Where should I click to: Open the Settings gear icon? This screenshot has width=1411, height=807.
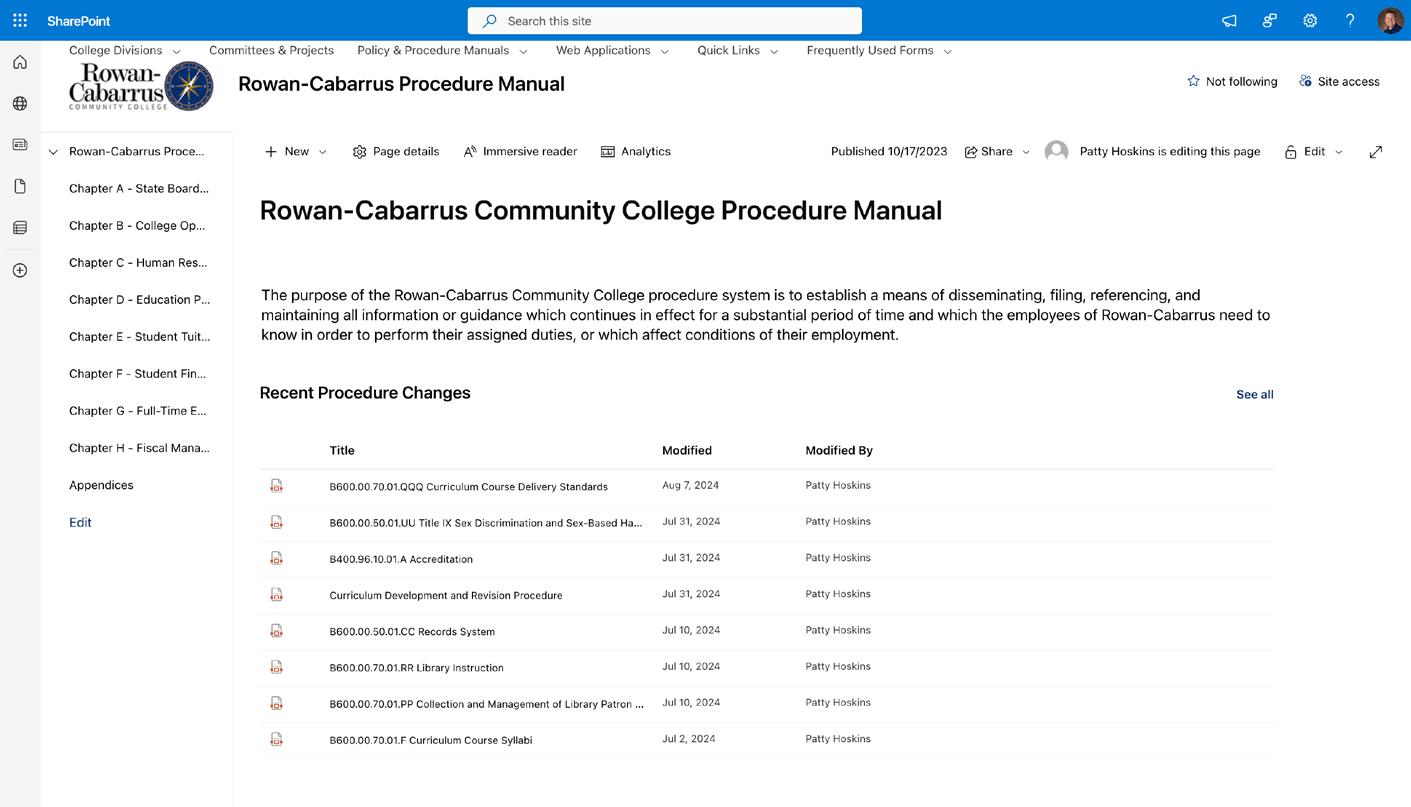tap(1310, 20)
